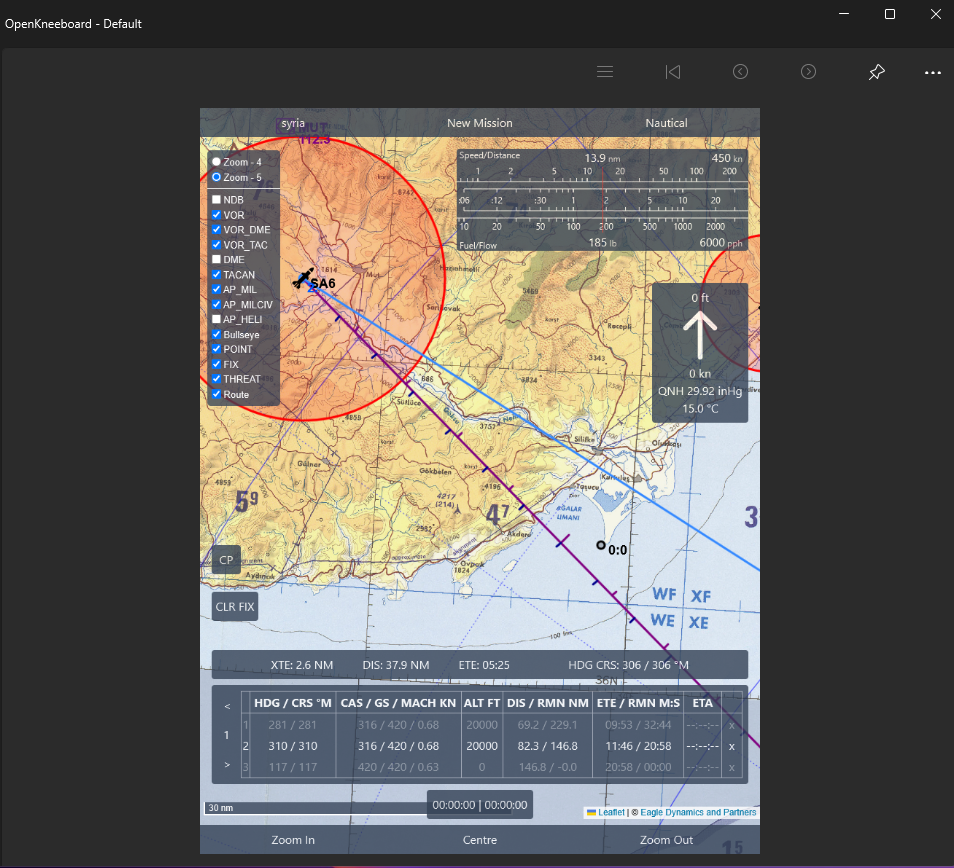Toggle the FIX checkbox
The image size is (954, 868).
click(x=216, y=364)
